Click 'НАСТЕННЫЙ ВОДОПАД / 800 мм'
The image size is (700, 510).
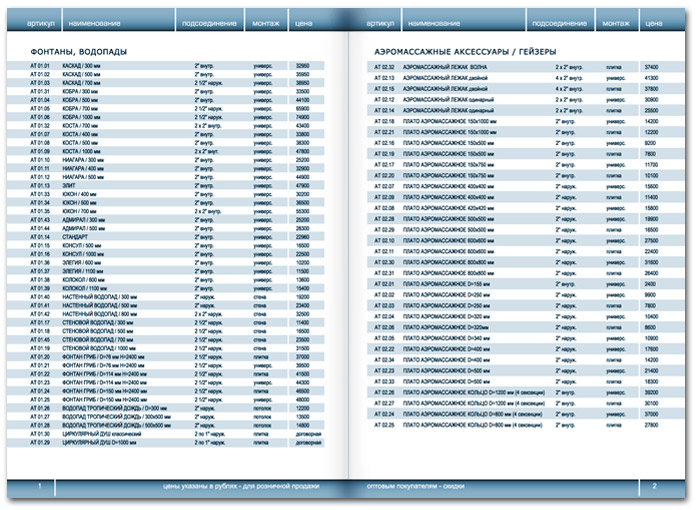click(x=100, y=314)
